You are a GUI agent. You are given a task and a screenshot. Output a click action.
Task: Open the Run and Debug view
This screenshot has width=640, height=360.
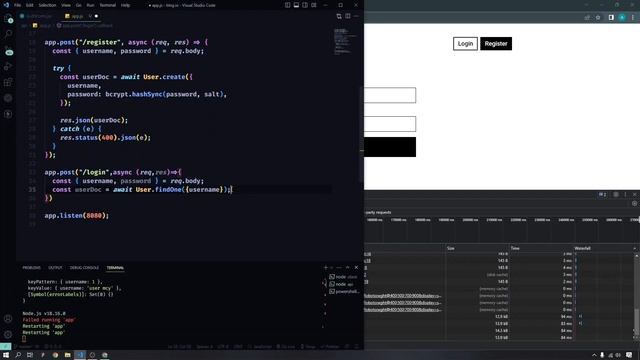[8, 66]
